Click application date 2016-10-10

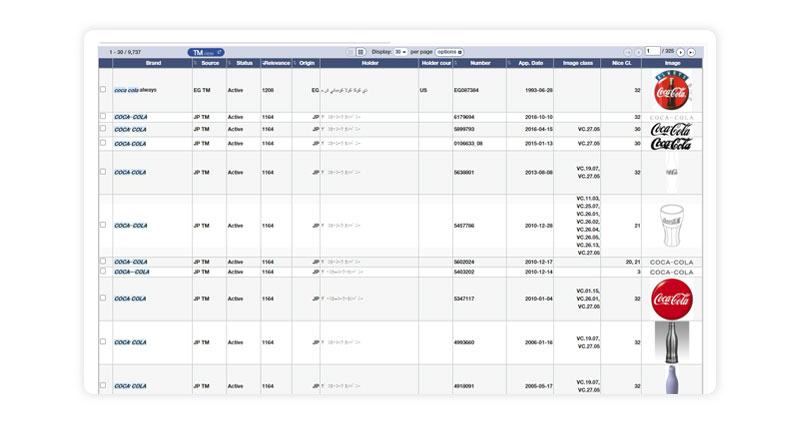(x=539, y=117)
